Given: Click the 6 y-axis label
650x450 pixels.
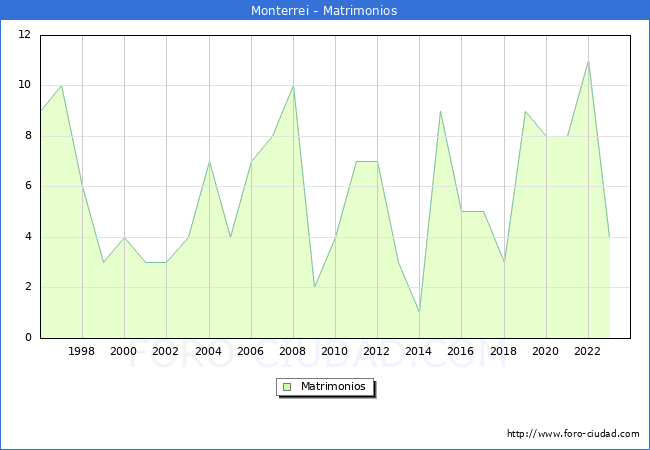Looking at the screenshot, I should click(28, 186).
